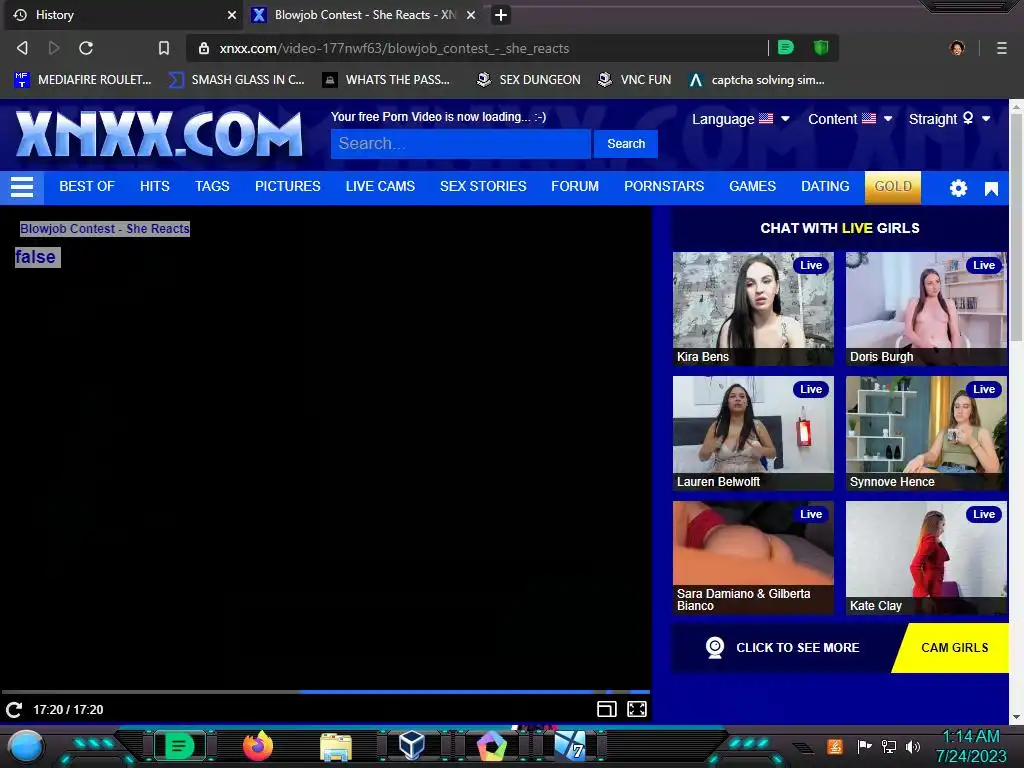Open the DATING link
1024x768 pixels.
(825, 186)
